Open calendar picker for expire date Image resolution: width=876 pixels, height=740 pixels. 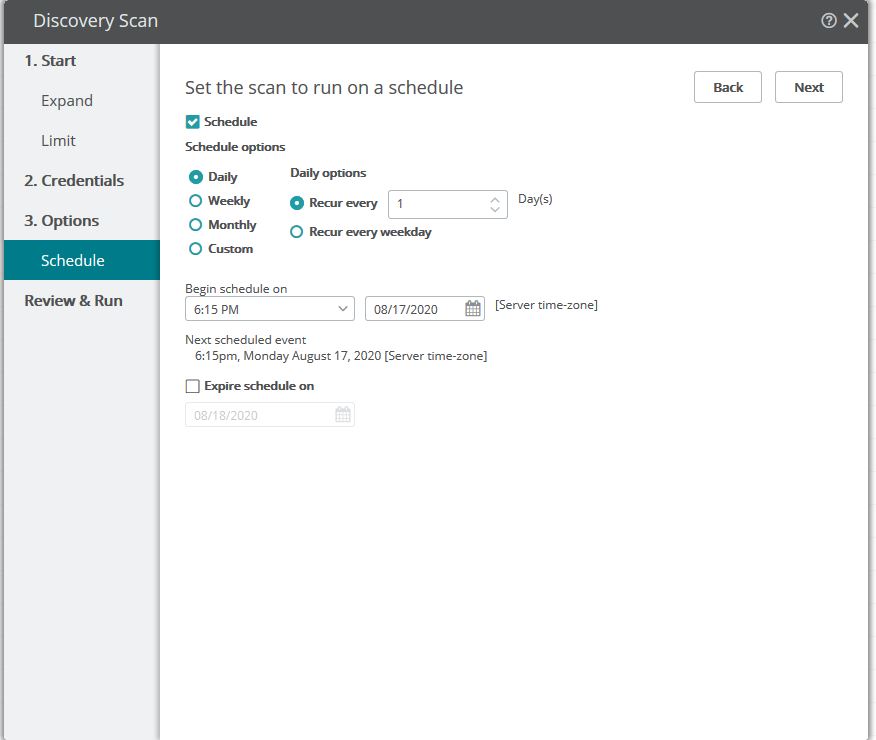click(342, 414)
